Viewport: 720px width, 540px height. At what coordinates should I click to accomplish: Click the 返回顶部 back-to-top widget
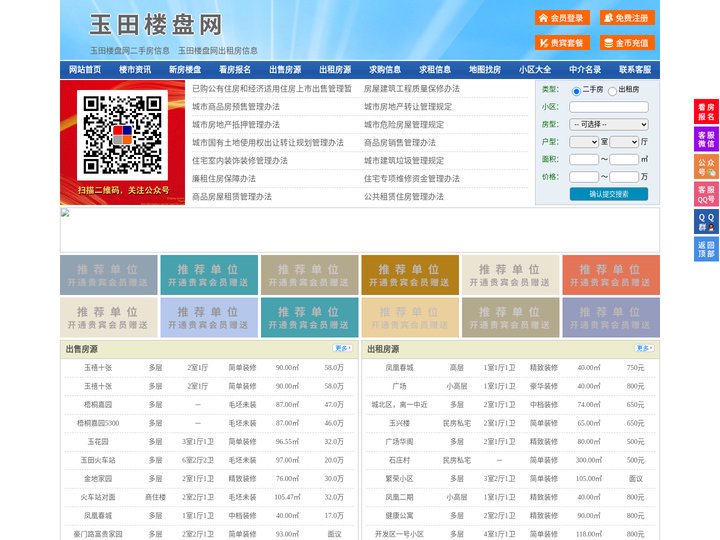(x=706, y=249)
